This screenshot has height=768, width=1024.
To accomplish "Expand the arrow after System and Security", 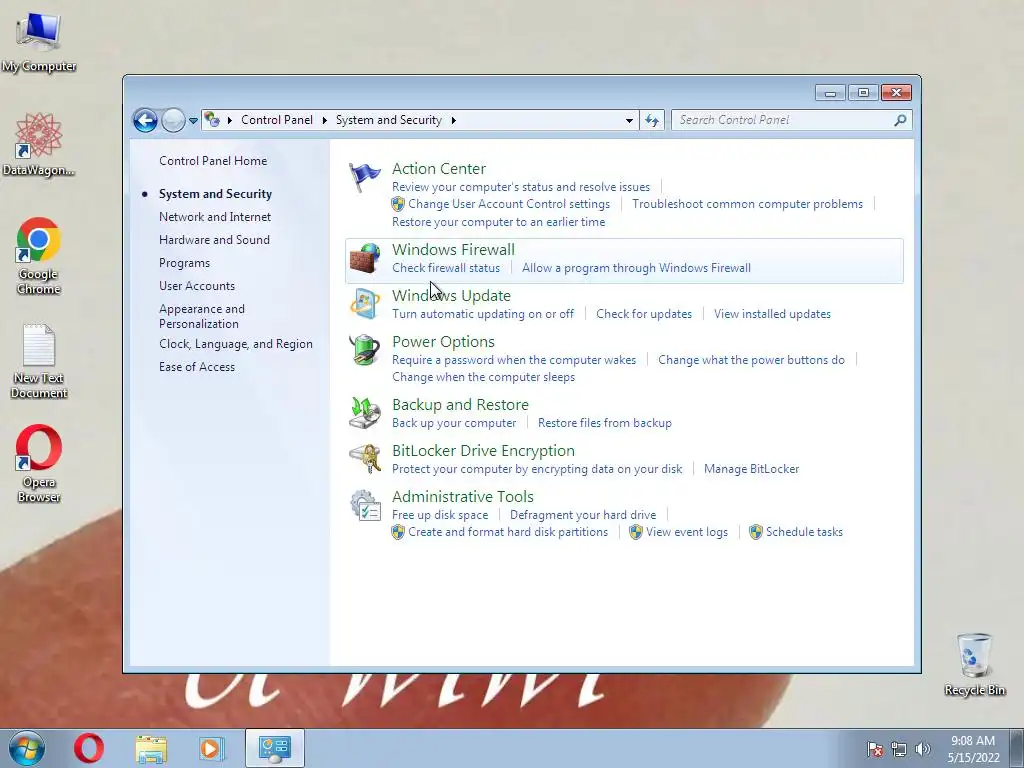I will [x=453, y=120].
